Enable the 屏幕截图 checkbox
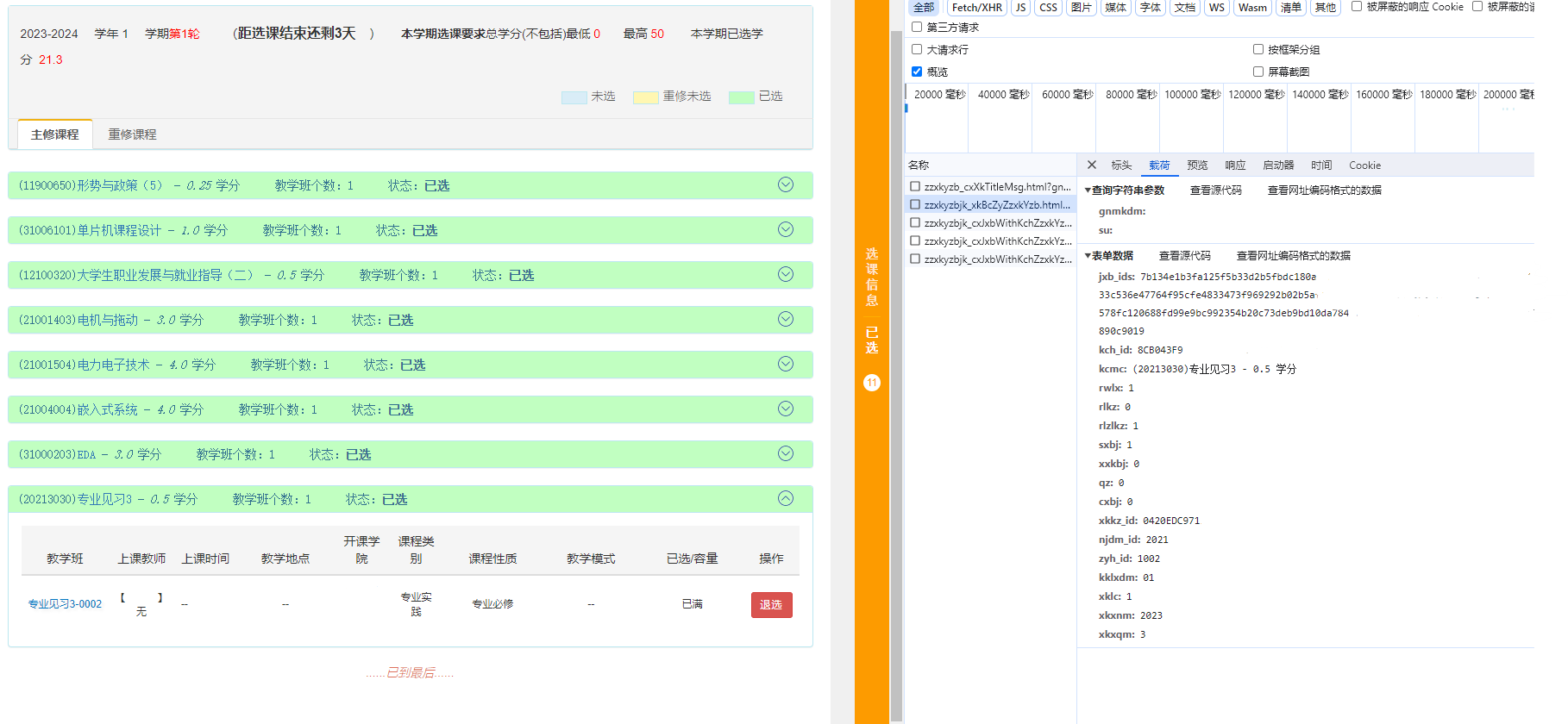The height and width of the screenshot is (724, 1568). pyautogui.click(x=1258, y=72)
